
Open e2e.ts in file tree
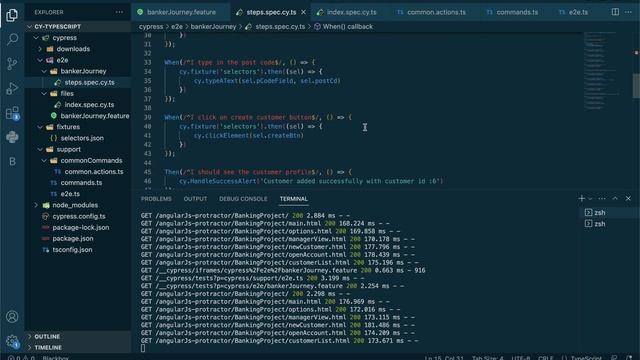pyautogui.click(x=78, y=194)
